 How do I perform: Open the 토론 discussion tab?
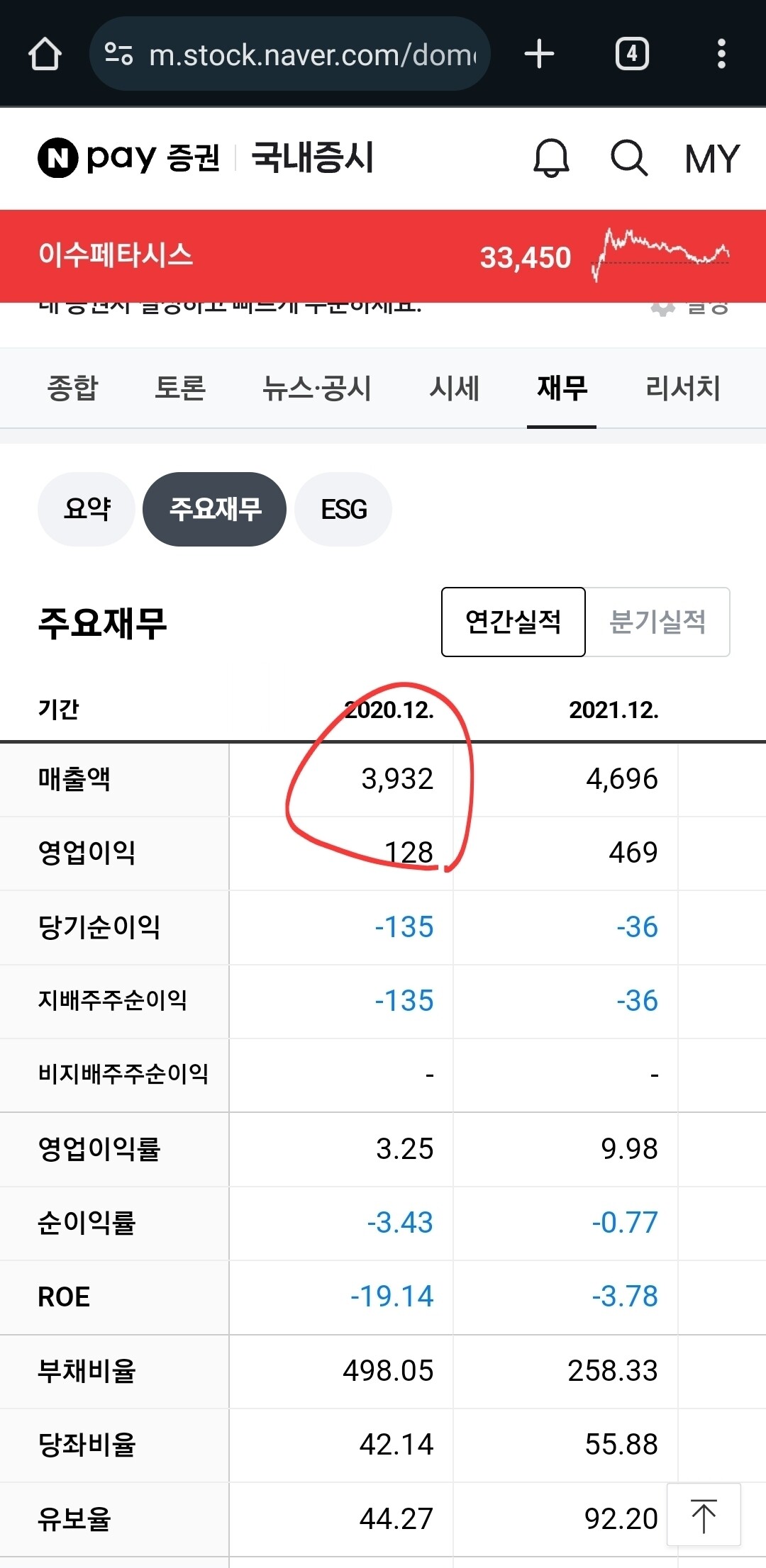pyautogui.click(x=182, y=388)
